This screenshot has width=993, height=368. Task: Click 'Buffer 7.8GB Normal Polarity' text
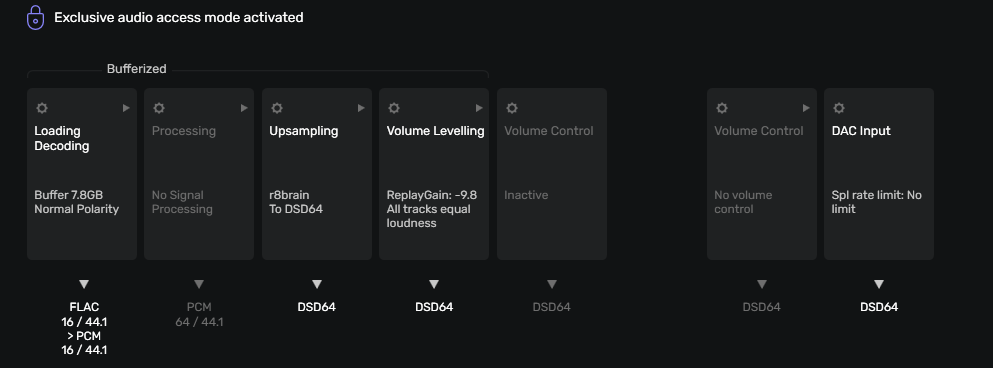click(77, 202)
